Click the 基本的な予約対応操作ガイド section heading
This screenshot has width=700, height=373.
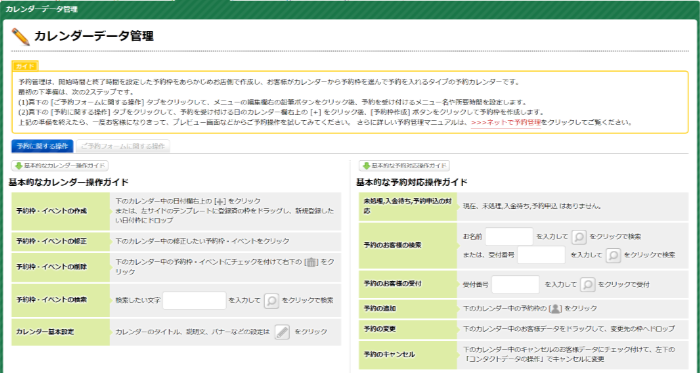pyautogui.click(x=412, y=182)
